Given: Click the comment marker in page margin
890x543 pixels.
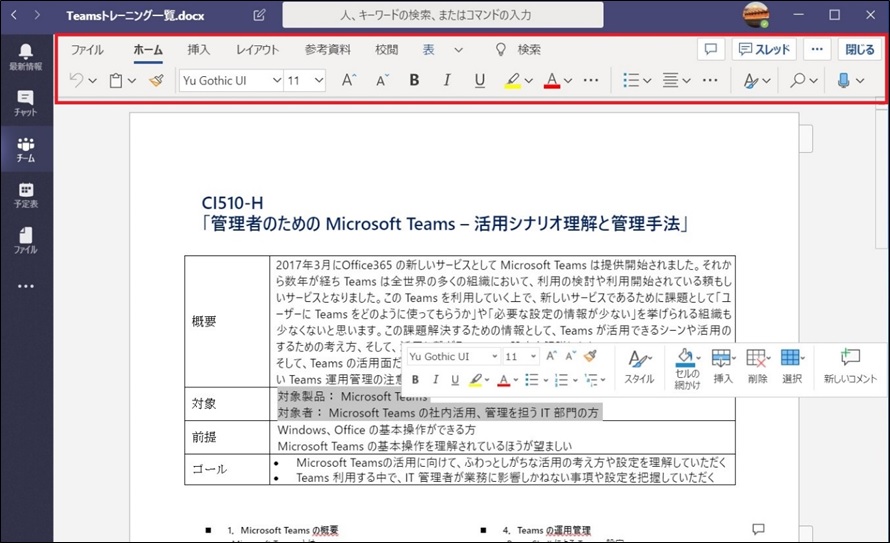Looking at the screenshot, I should [x=758, y=529].
